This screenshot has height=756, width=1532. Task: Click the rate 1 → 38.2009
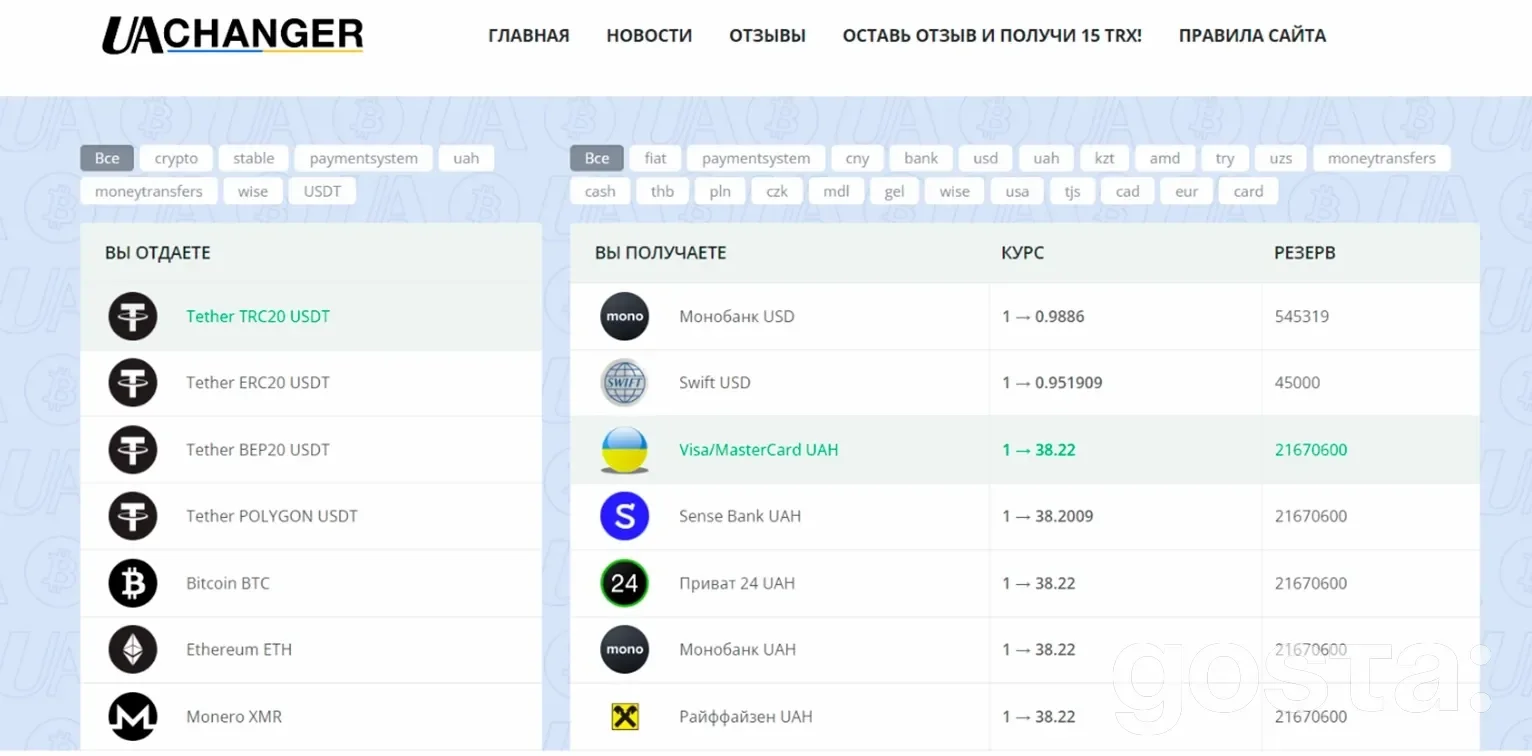(1047, 516)
